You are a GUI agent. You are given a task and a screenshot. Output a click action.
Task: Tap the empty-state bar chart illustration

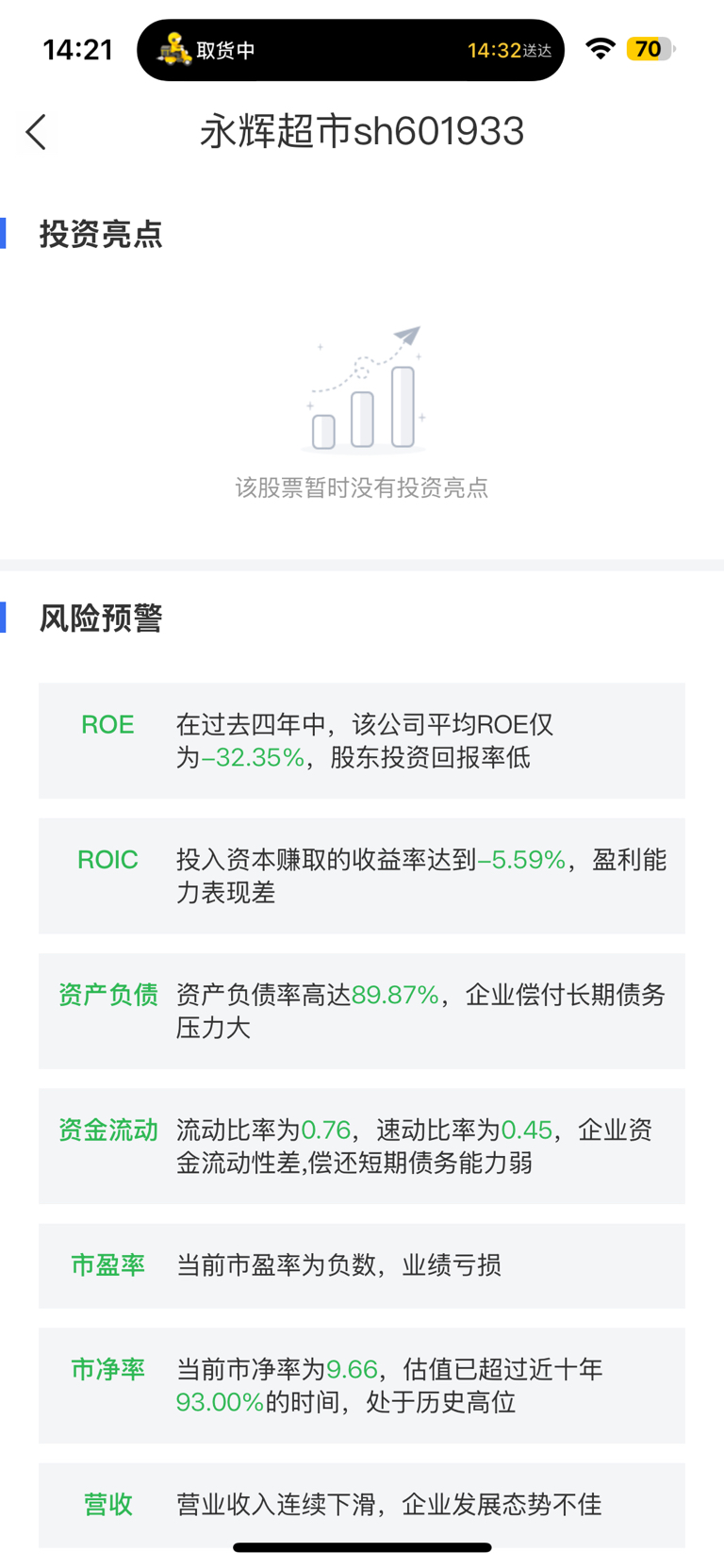point(365,390)
